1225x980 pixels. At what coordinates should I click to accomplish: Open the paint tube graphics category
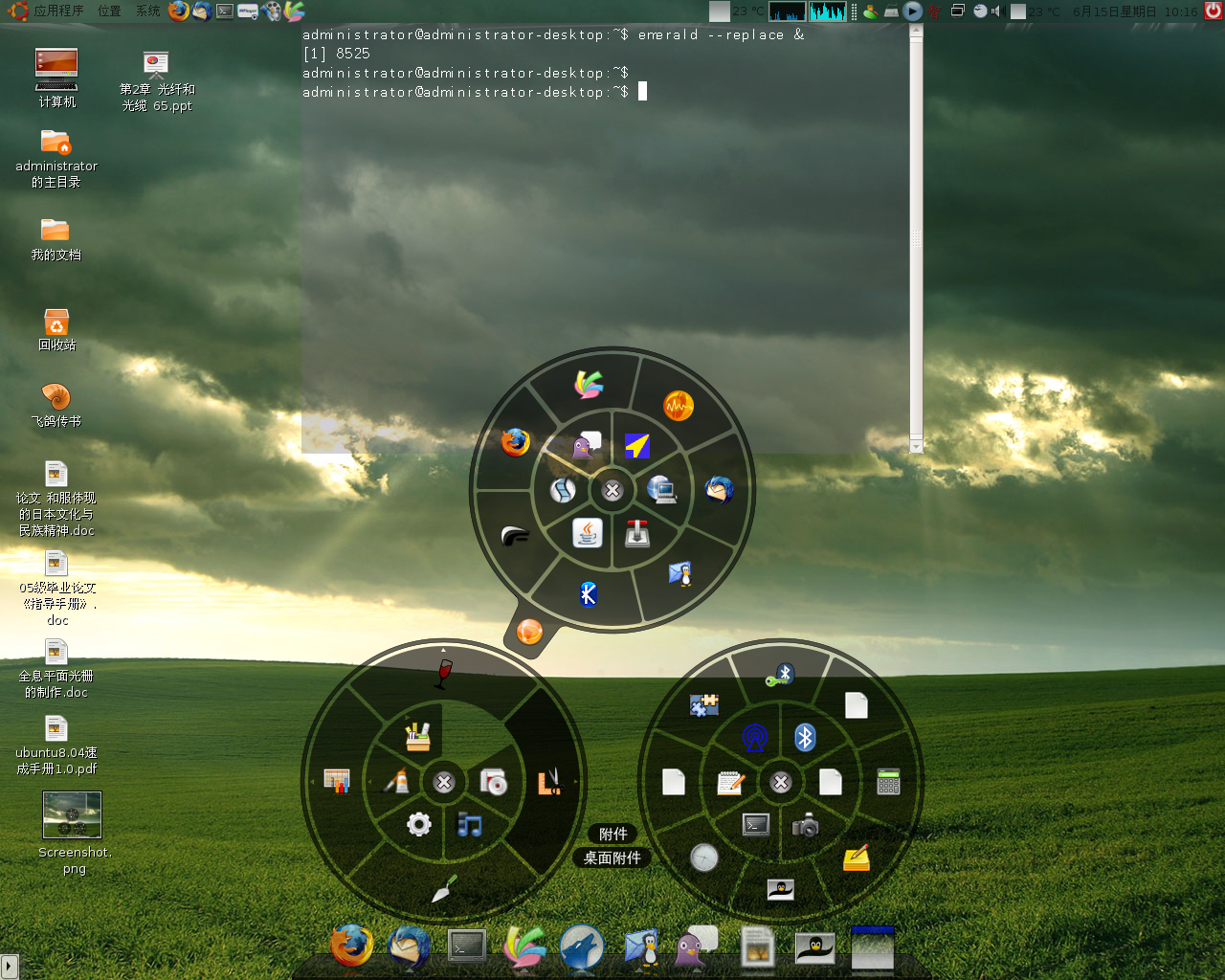pos(396,781)
